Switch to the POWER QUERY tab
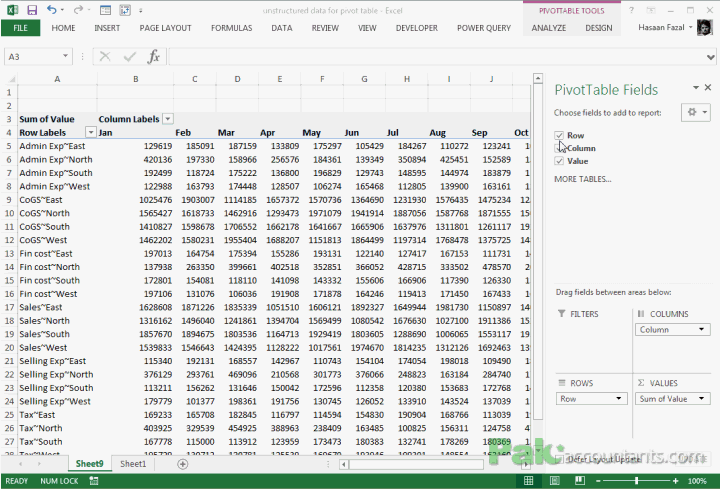 pos(484,28)
